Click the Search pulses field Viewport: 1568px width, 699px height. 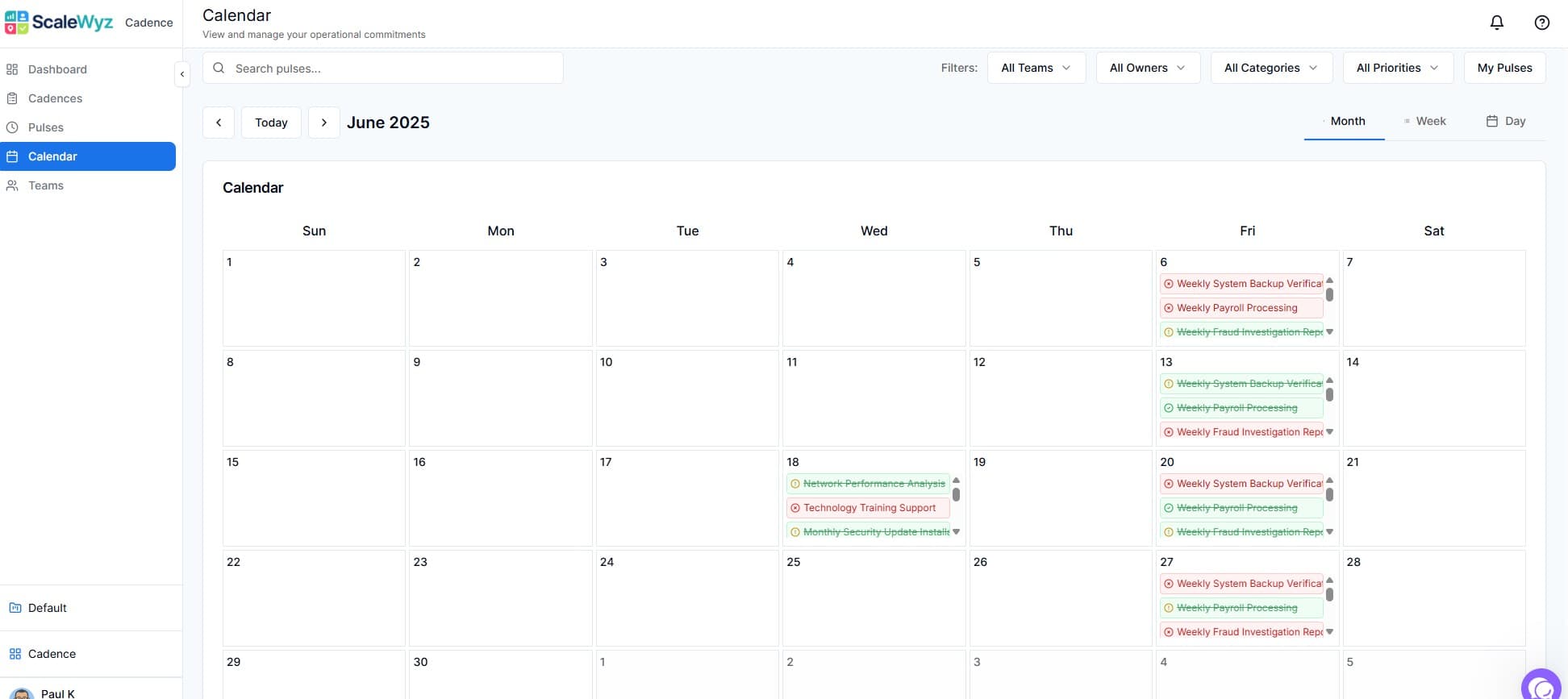[x=383, y=69]
